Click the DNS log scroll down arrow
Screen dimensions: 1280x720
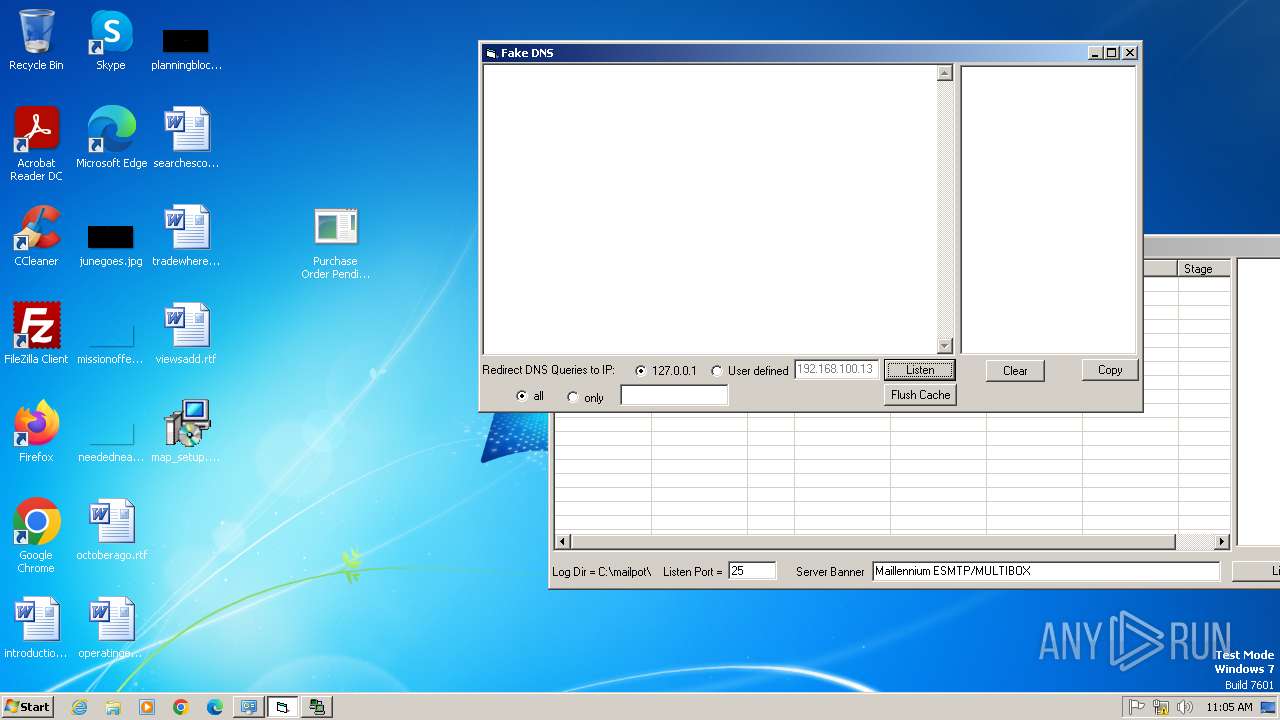(x=945, y=346)
